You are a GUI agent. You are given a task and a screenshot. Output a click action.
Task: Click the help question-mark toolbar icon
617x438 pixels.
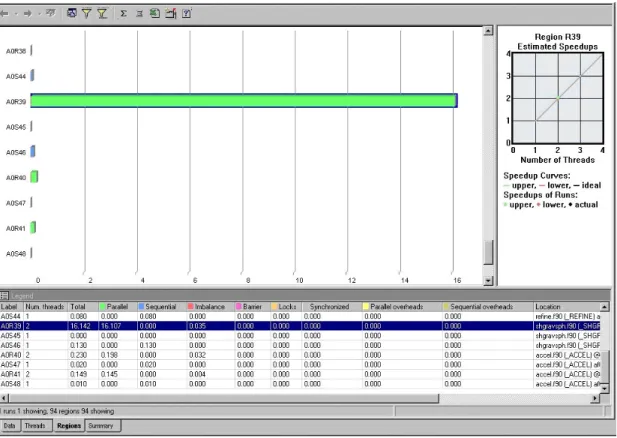coord(187,13)
